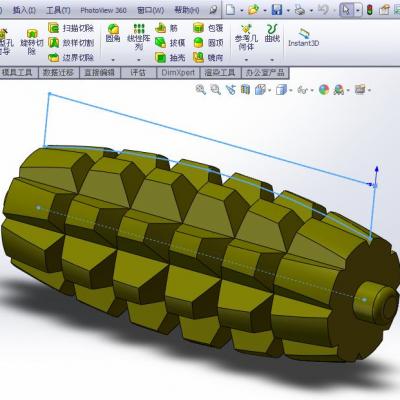The image size is (400, 400).
Task: Open the 工具(T) Tools menu
Action: pyautogui.click(x=58, y=10)
